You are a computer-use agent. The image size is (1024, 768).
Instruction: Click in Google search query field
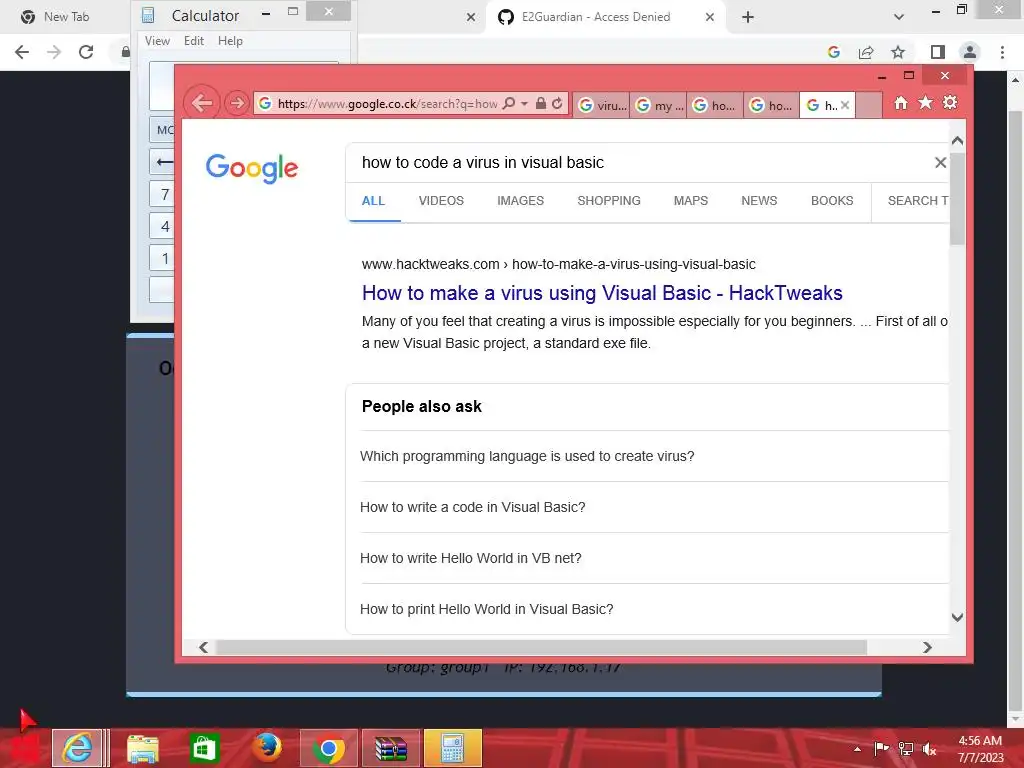click(x=640, y=163)
